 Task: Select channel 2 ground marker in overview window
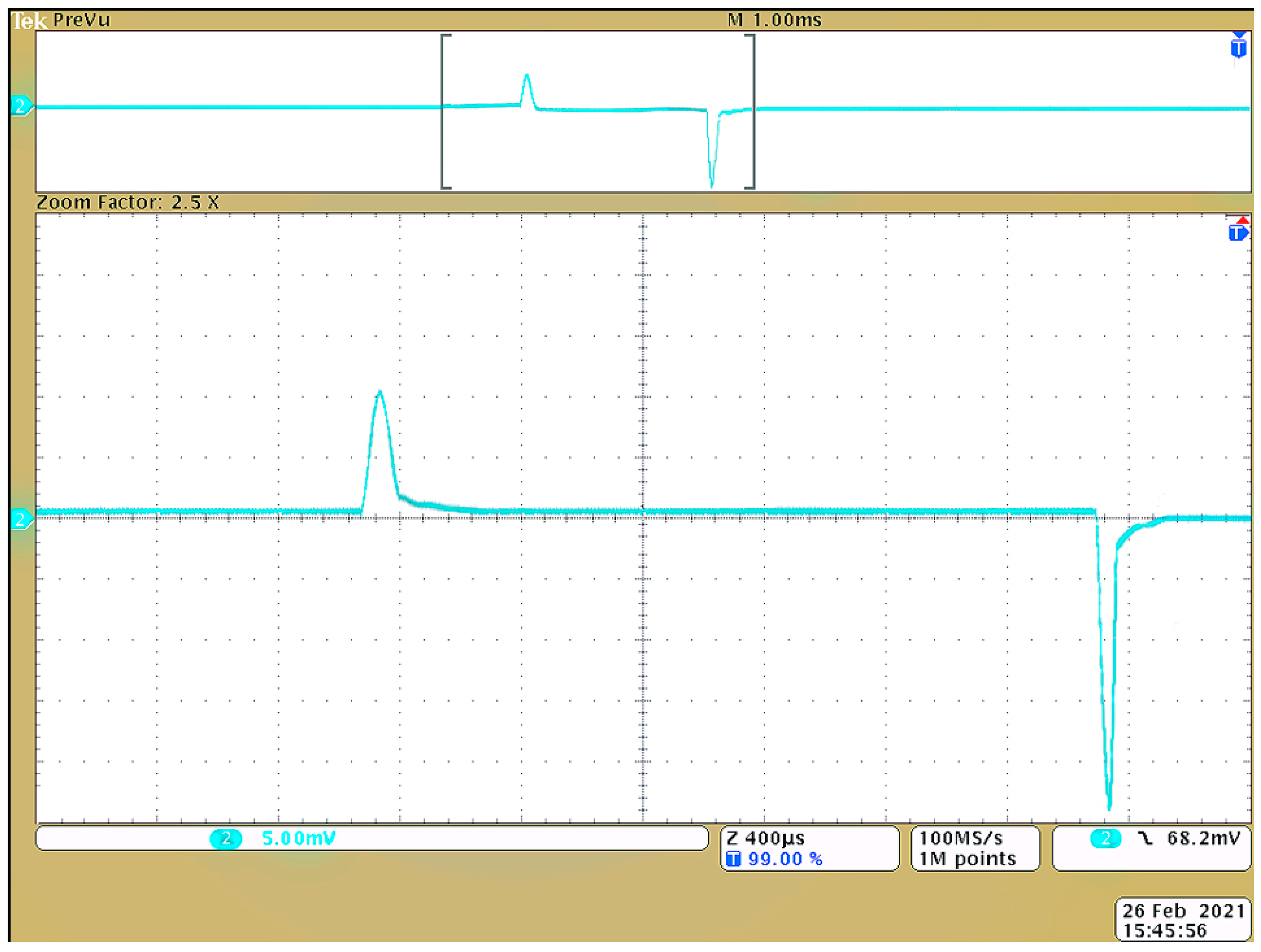point(21,106)
